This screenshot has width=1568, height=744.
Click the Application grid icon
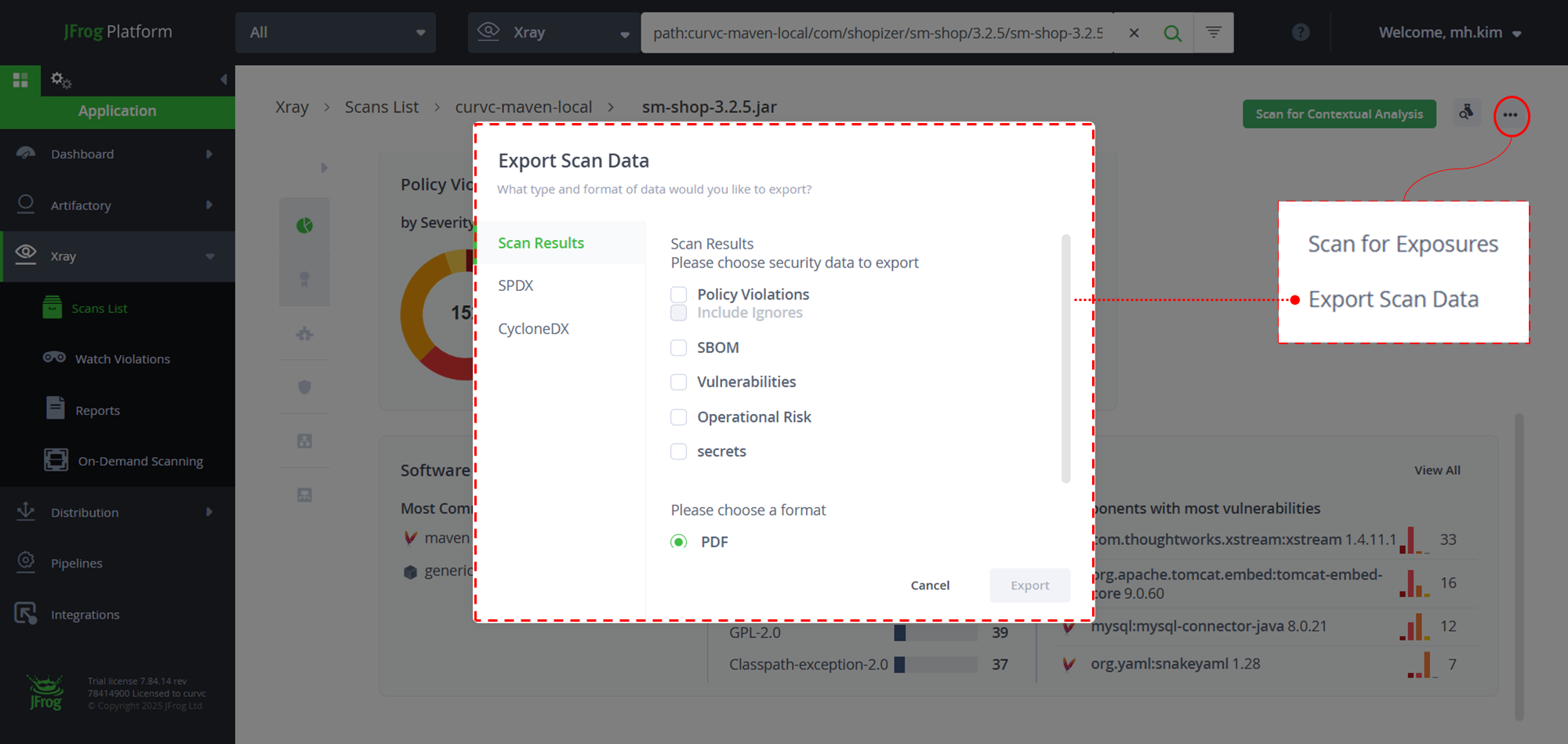(20, 79)
